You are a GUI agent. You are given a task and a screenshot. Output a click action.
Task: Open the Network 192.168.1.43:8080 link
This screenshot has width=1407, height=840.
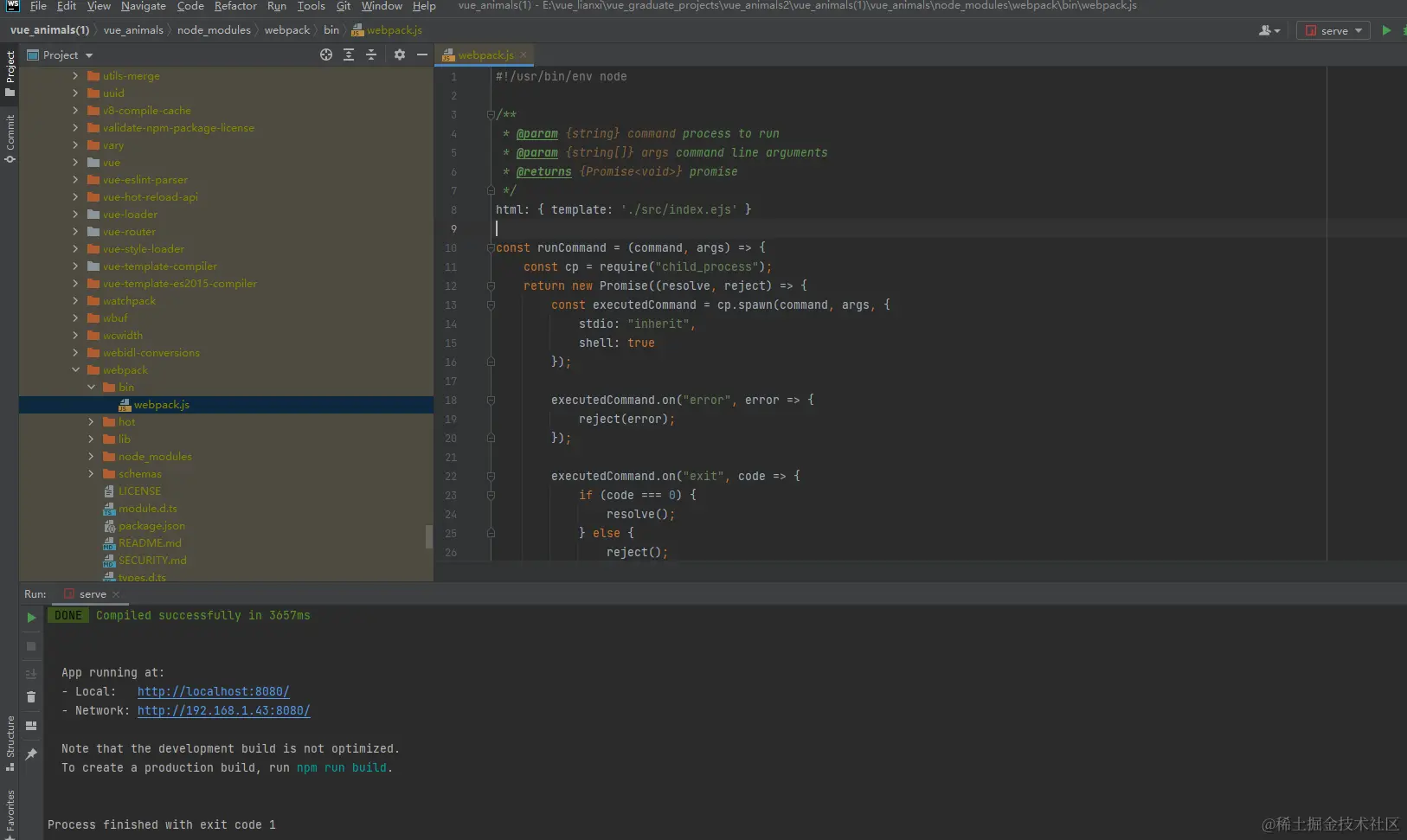click(223, 711)
